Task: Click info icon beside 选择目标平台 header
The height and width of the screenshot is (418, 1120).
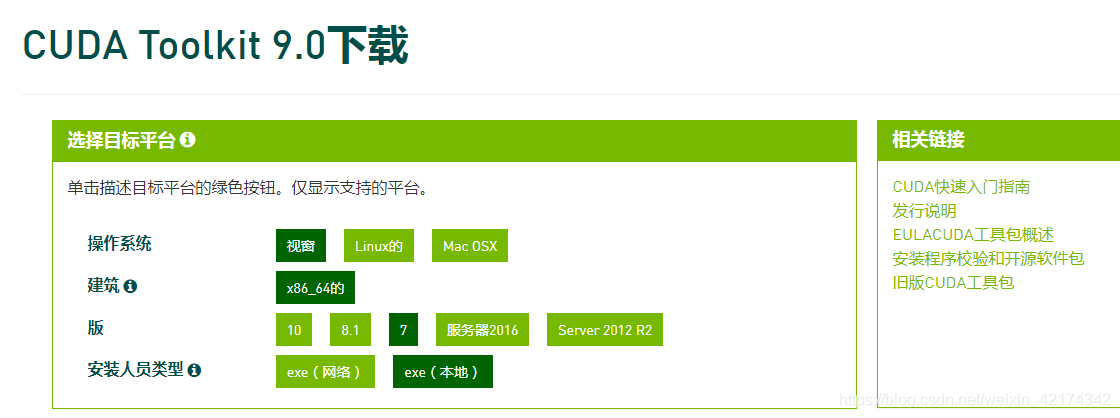Action: [188, 140]
